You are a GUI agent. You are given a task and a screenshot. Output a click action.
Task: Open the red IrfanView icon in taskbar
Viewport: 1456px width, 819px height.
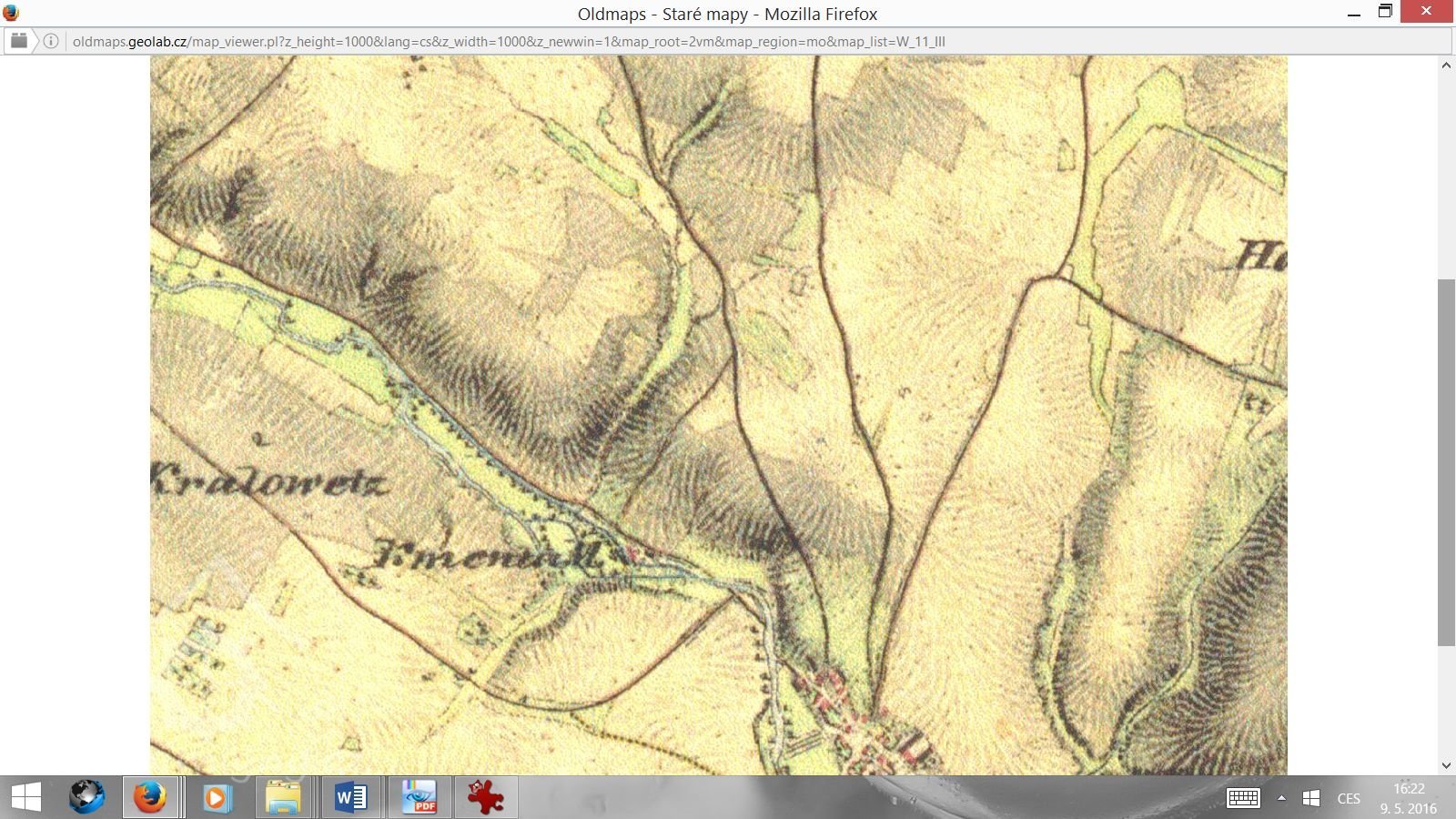pos(485,798)
